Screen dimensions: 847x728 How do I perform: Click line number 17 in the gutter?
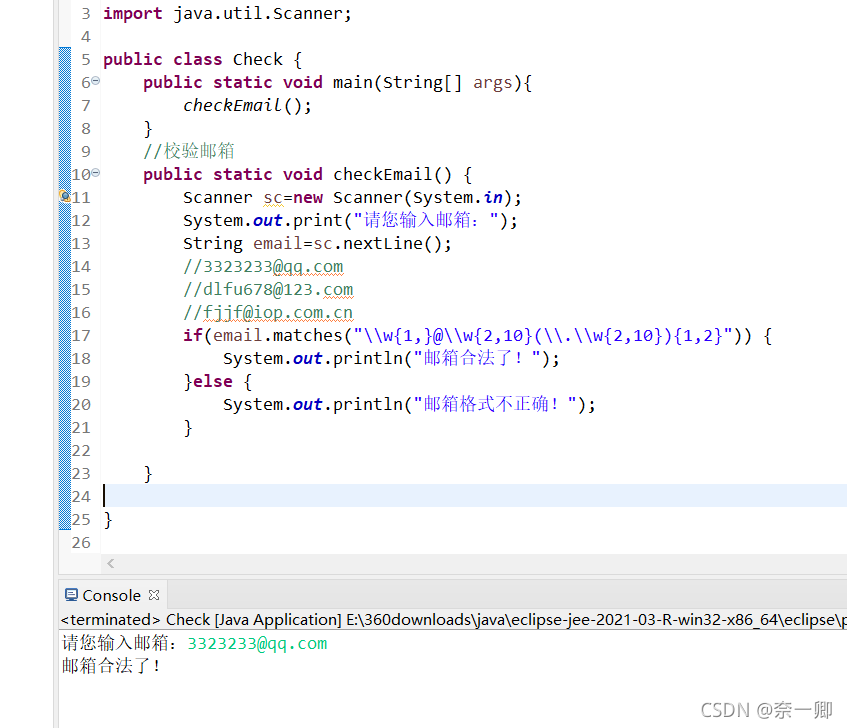click(x=81, y=336)
